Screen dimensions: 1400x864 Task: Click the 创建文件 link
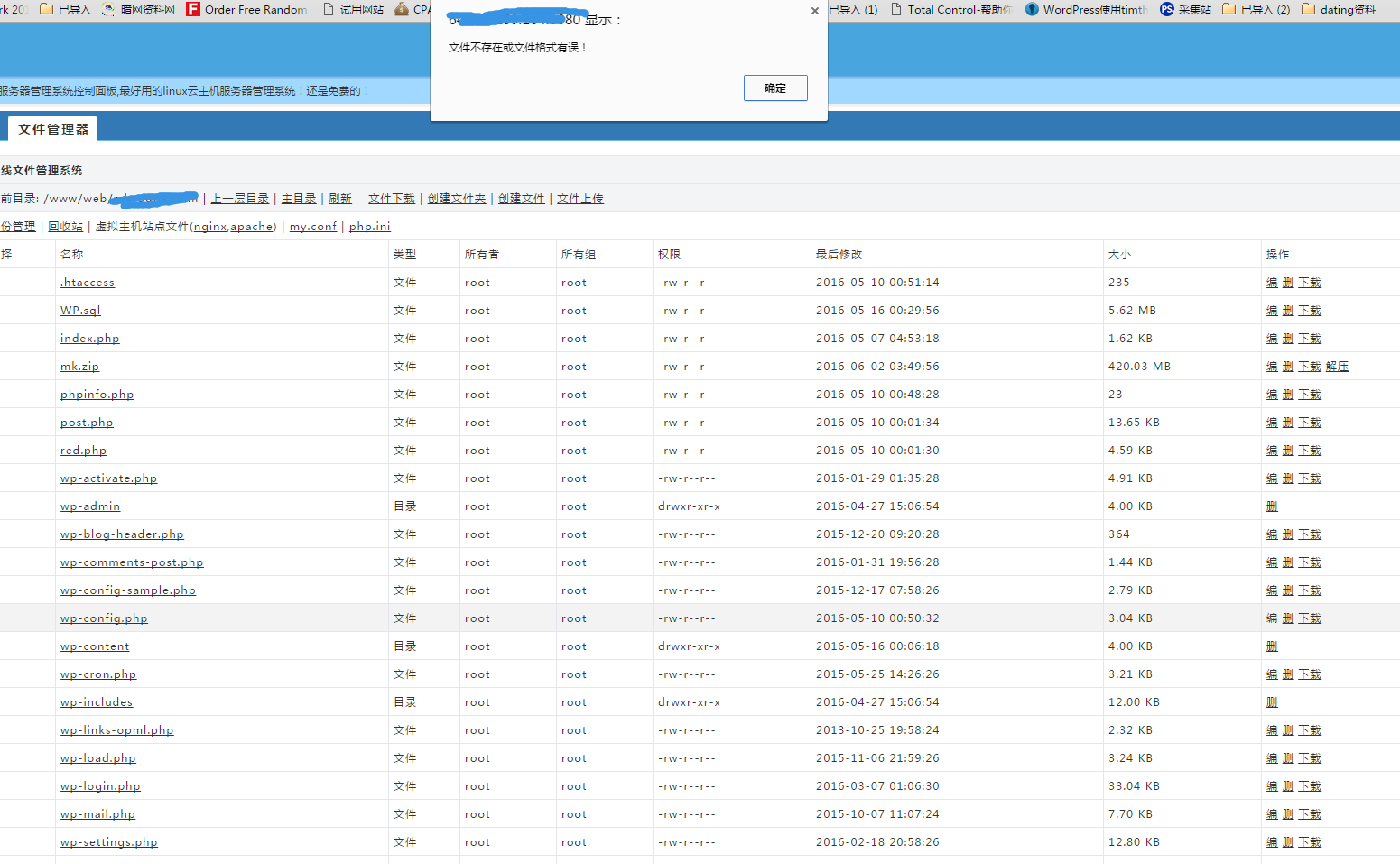pos(522,199)
